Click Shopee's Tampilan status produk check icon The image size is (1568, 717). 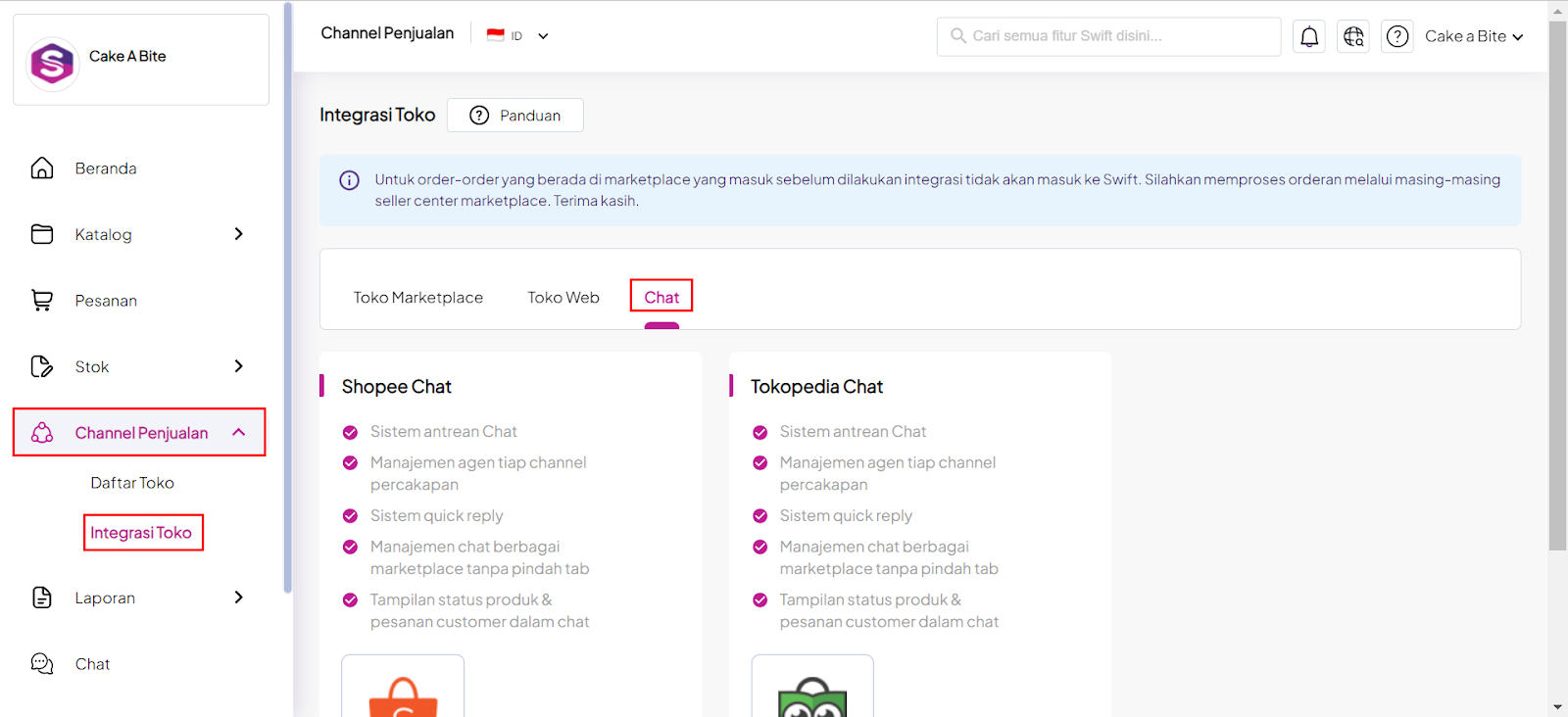350,600
